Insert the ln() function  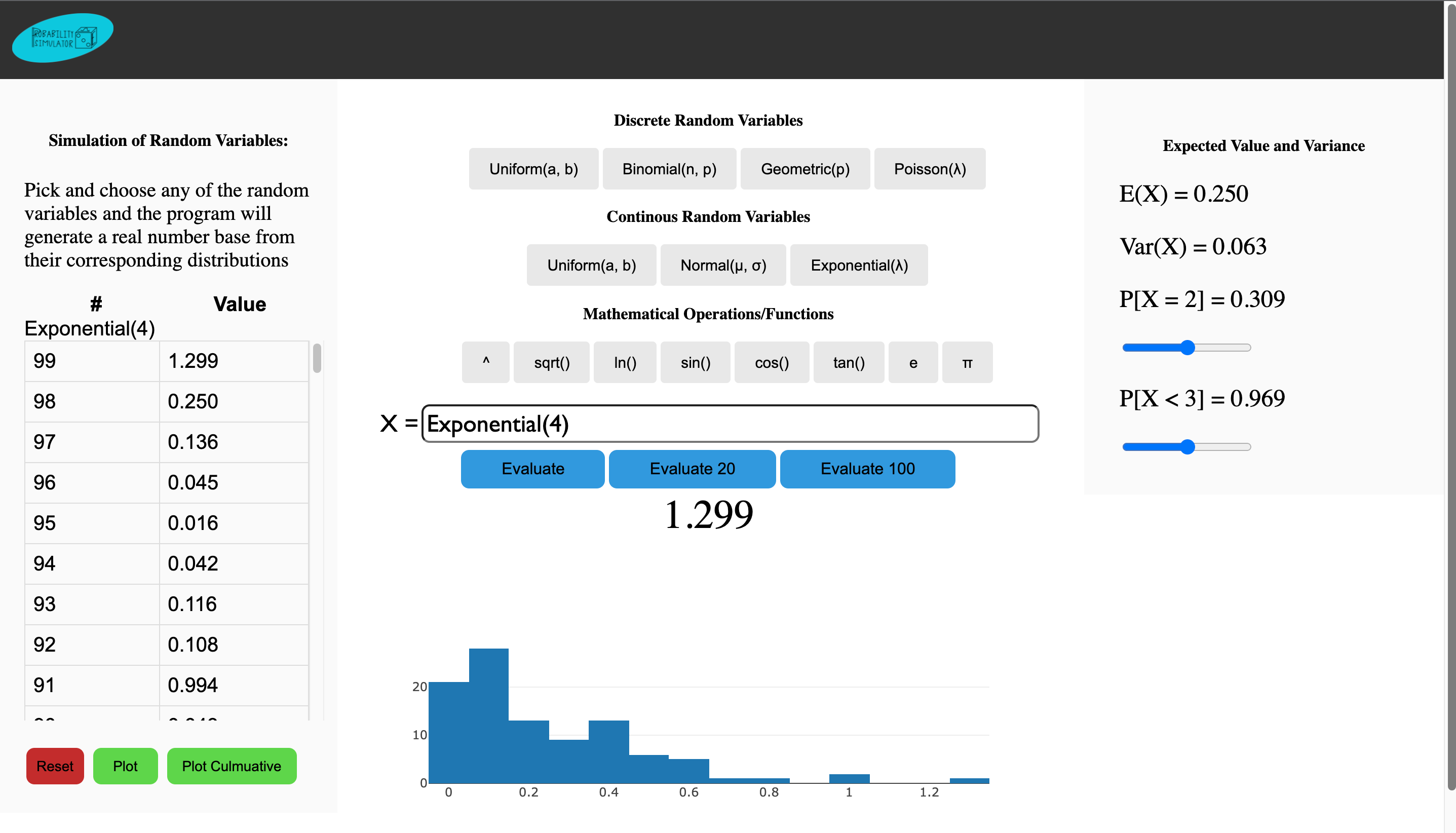click(625, 362)
